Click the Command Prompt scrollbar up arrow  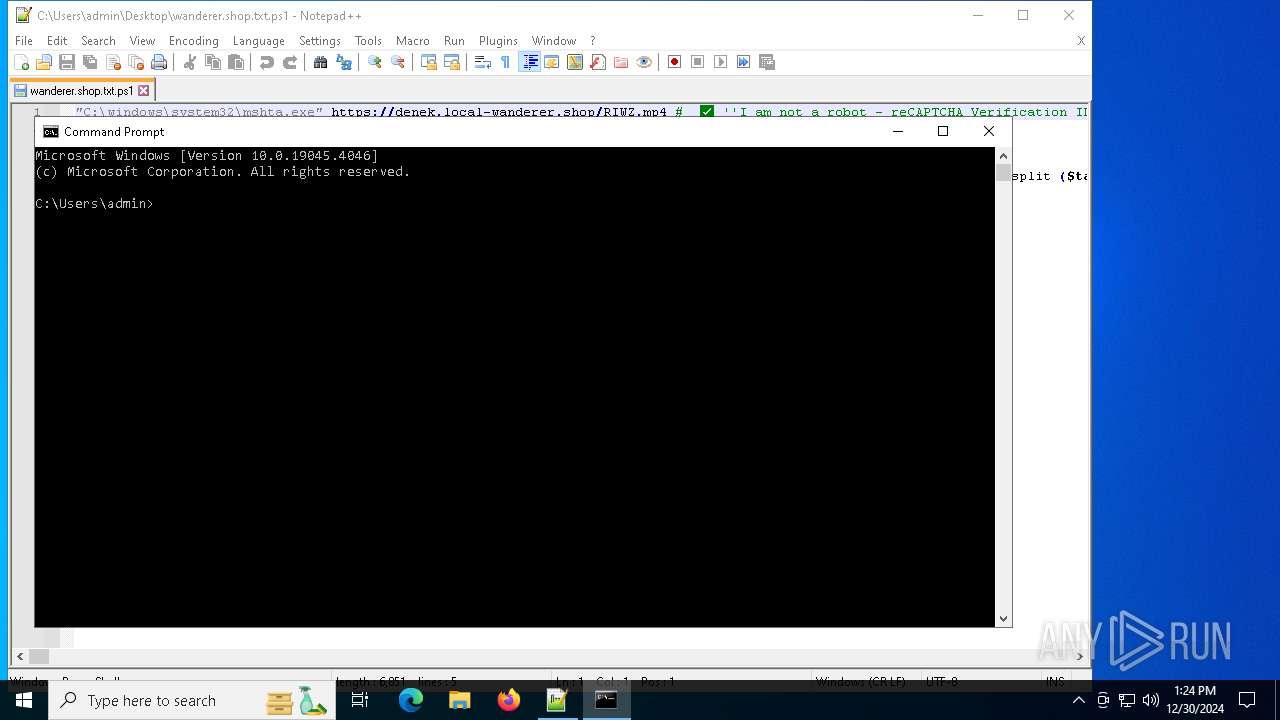(1003, 156)
